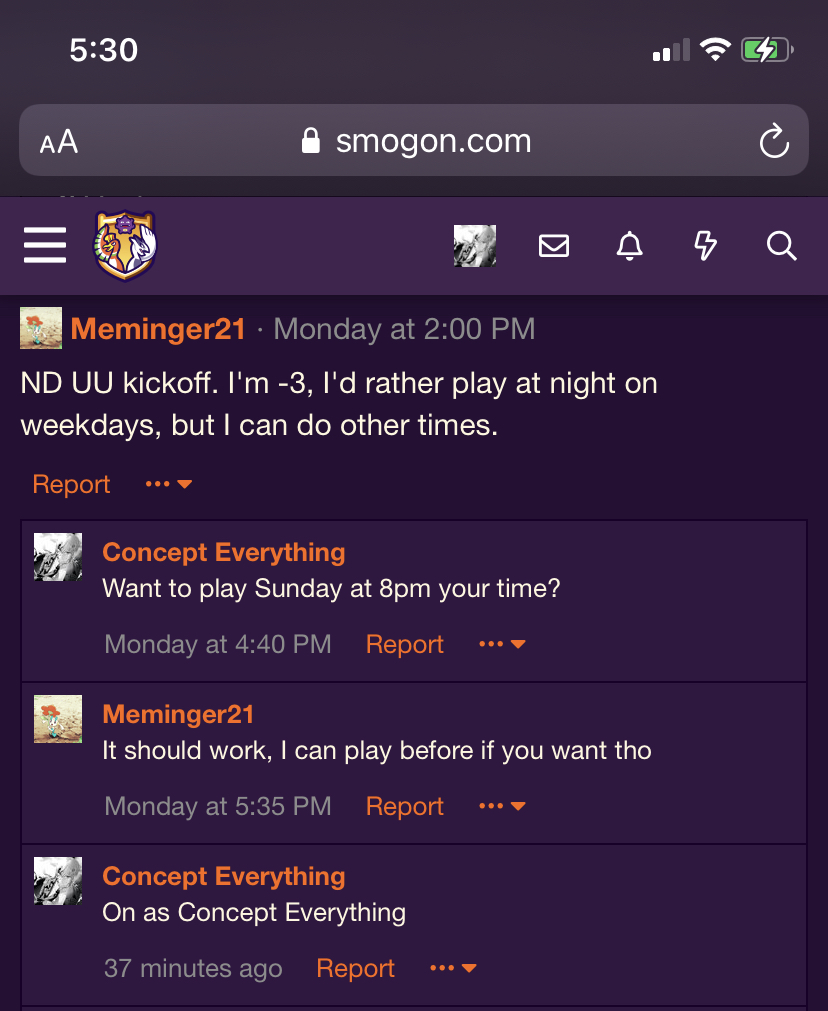
Task: Open the inbox envelope icon
Action: tap(554, 246)
